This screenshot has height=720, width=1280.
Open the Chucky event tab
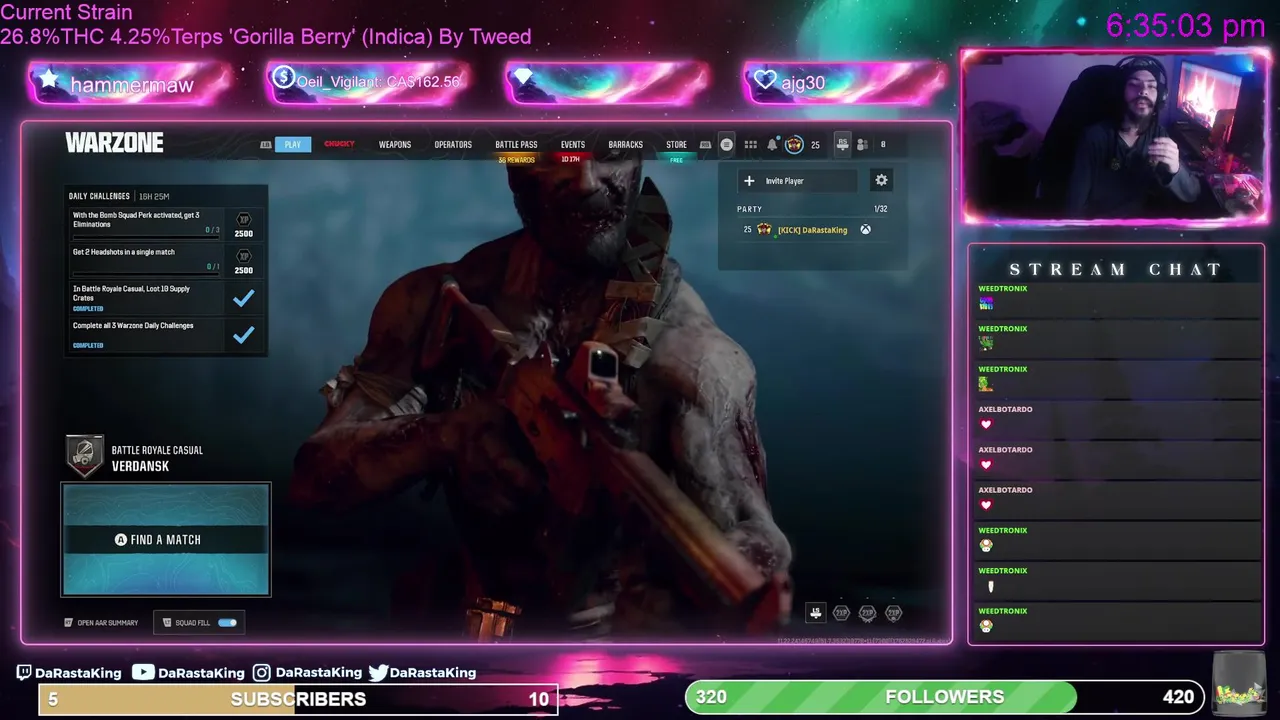point(339,144)
